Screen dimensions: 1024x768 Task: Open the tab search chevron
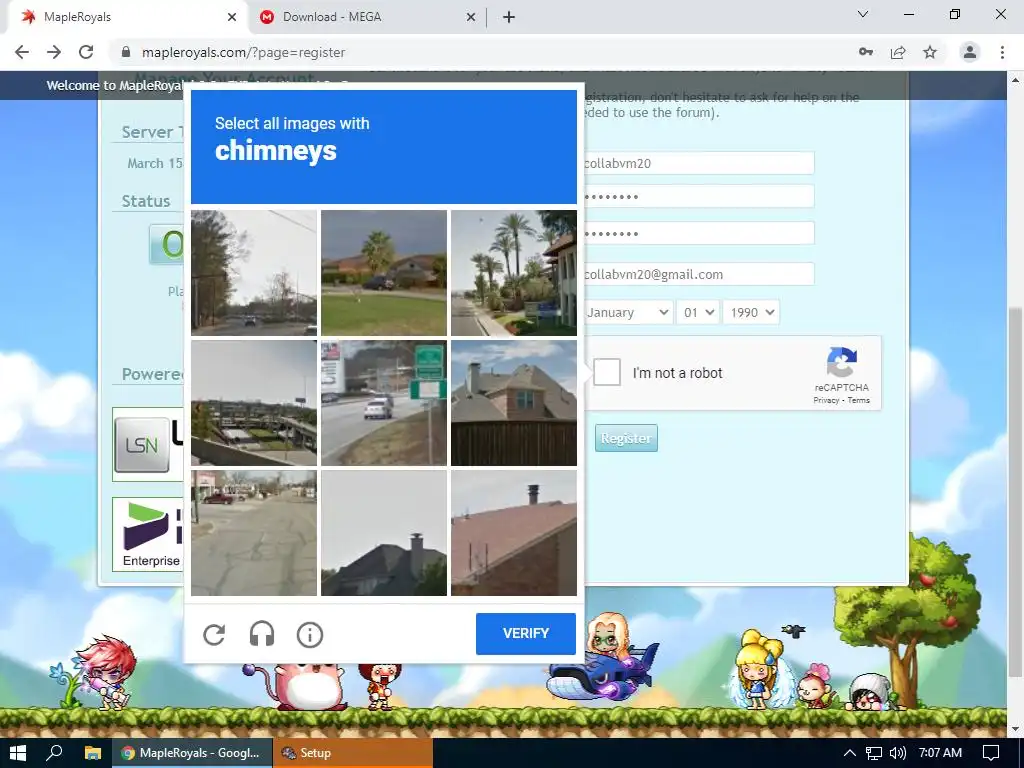click(863, 14)
